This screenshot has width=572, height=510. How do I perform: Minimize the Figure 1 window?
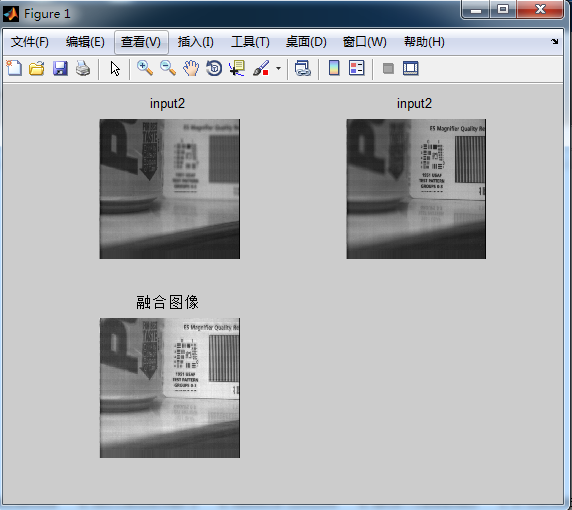point(476,9)
